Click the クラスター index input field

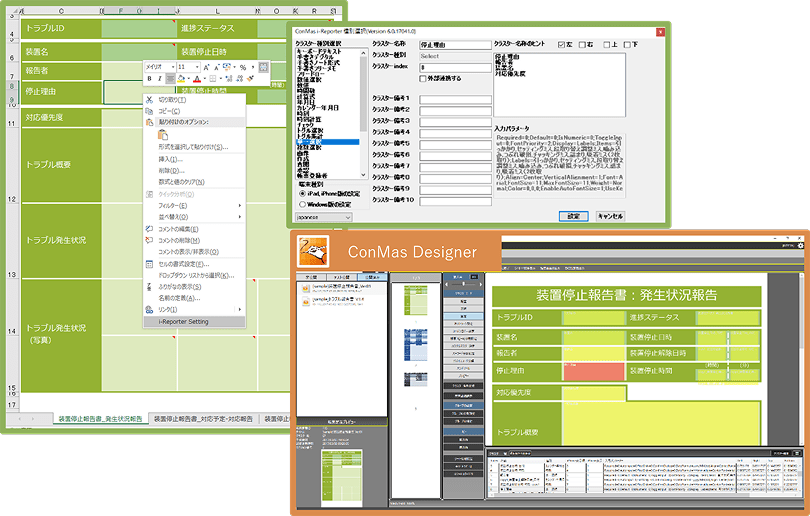click(455, 68)
